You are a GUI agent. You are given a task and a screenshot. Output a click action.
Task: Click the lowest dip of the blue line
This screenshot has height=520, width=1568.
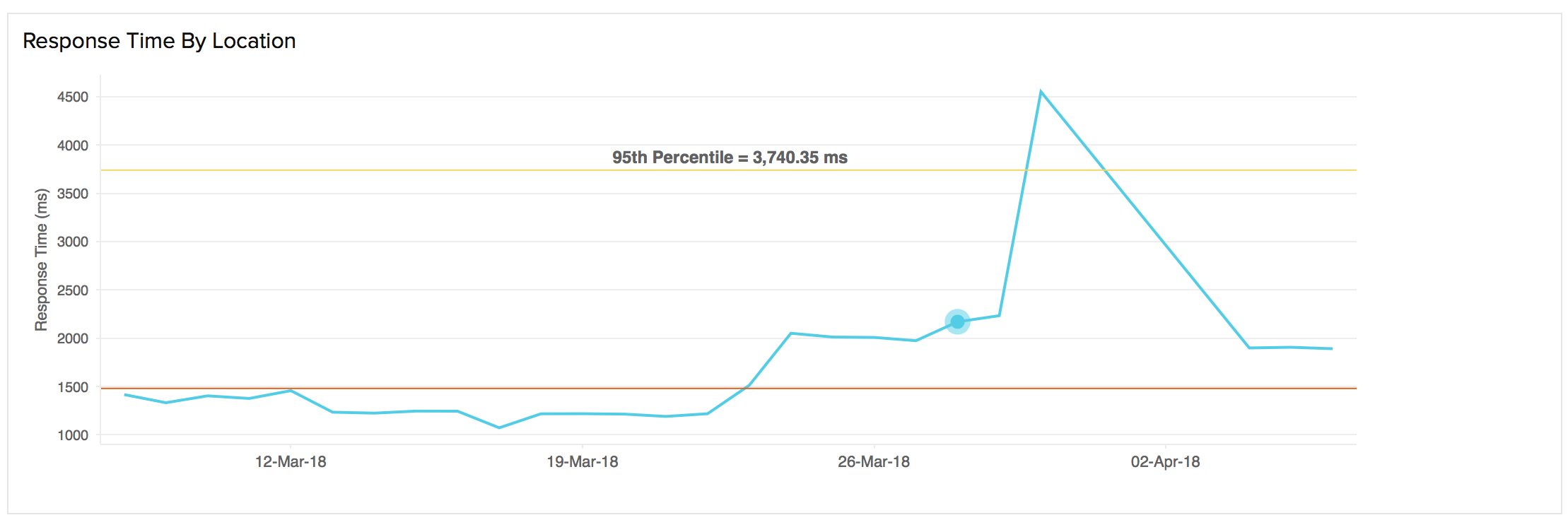pyautogui.click(x=499, y=427)
